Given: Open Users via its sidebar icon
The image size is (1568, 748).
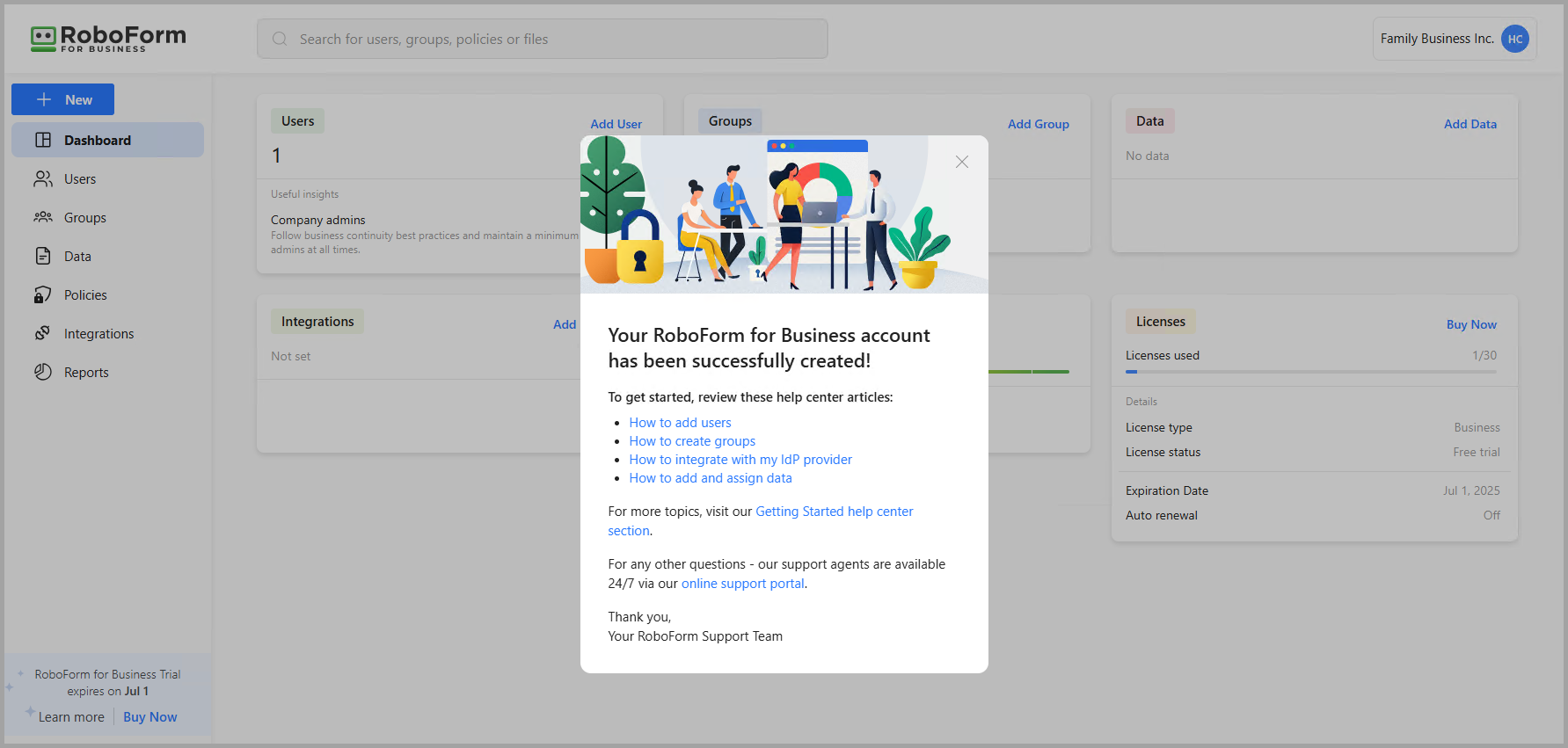Looking at the screenshot, I should point(43,179).
